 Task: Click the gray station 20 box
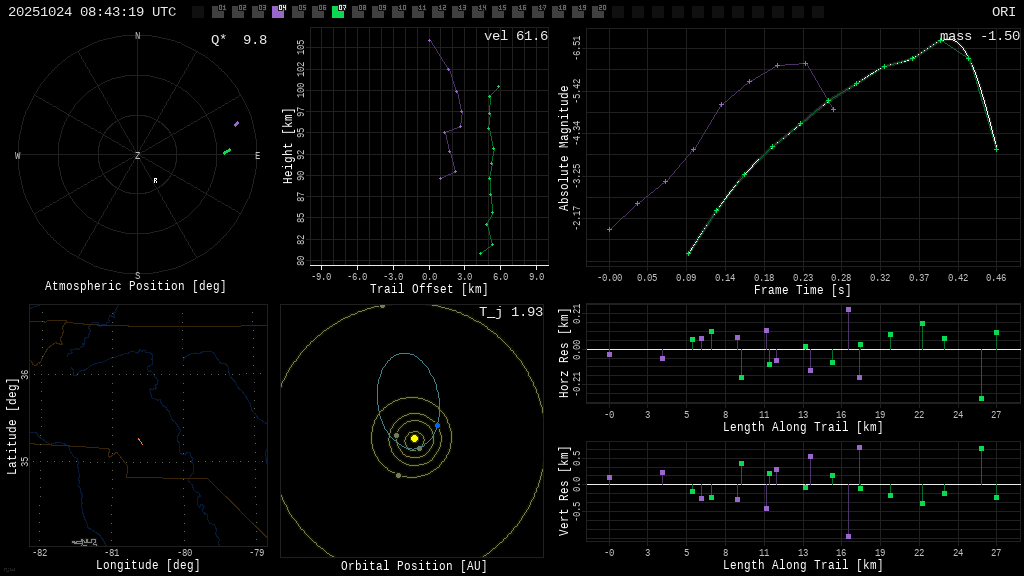(598, 12)
